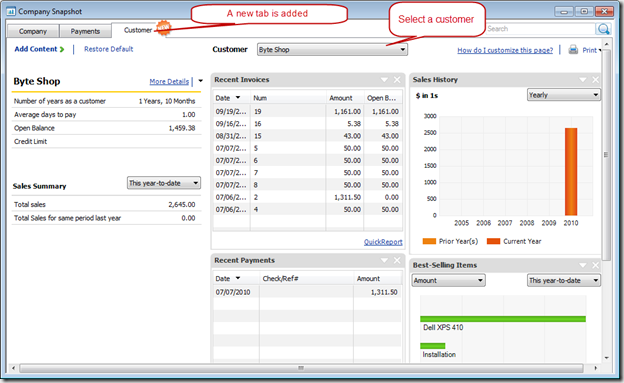This screenshot has width=624, height=383.
Task: Select invoice number 15 row
Action: pyautogui.click(x=307, y=136)
